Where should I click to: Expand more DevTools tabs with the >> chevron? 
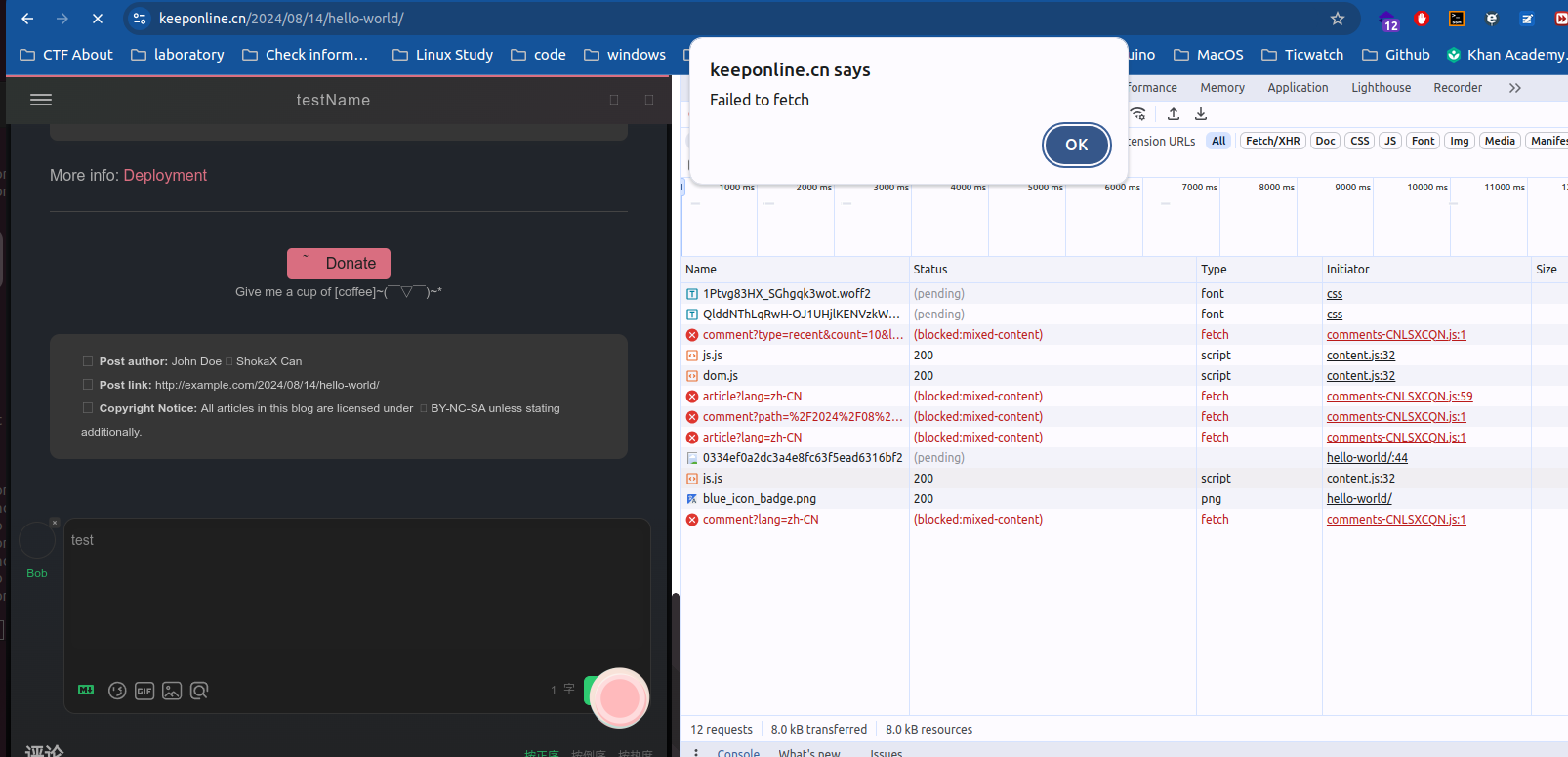click(1514, 88)
